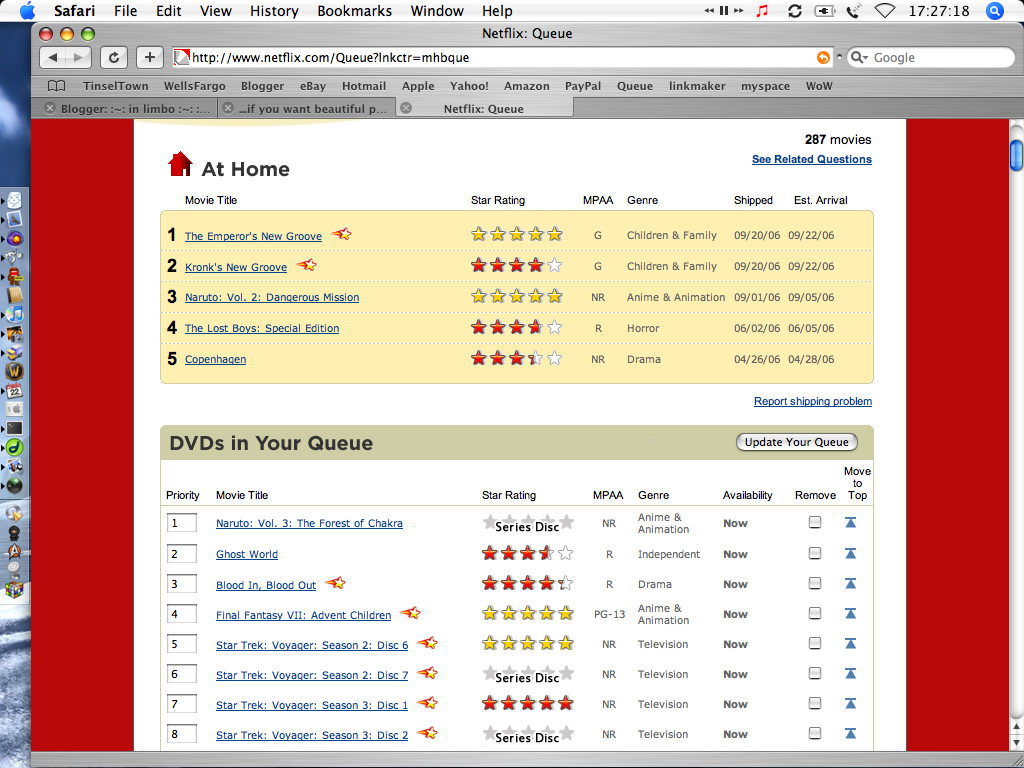Image resolution: width=1024 pixels, height=768 pixels.
Task: Check Remove box for Naruto Vol. 3
Action: point(815,523)
